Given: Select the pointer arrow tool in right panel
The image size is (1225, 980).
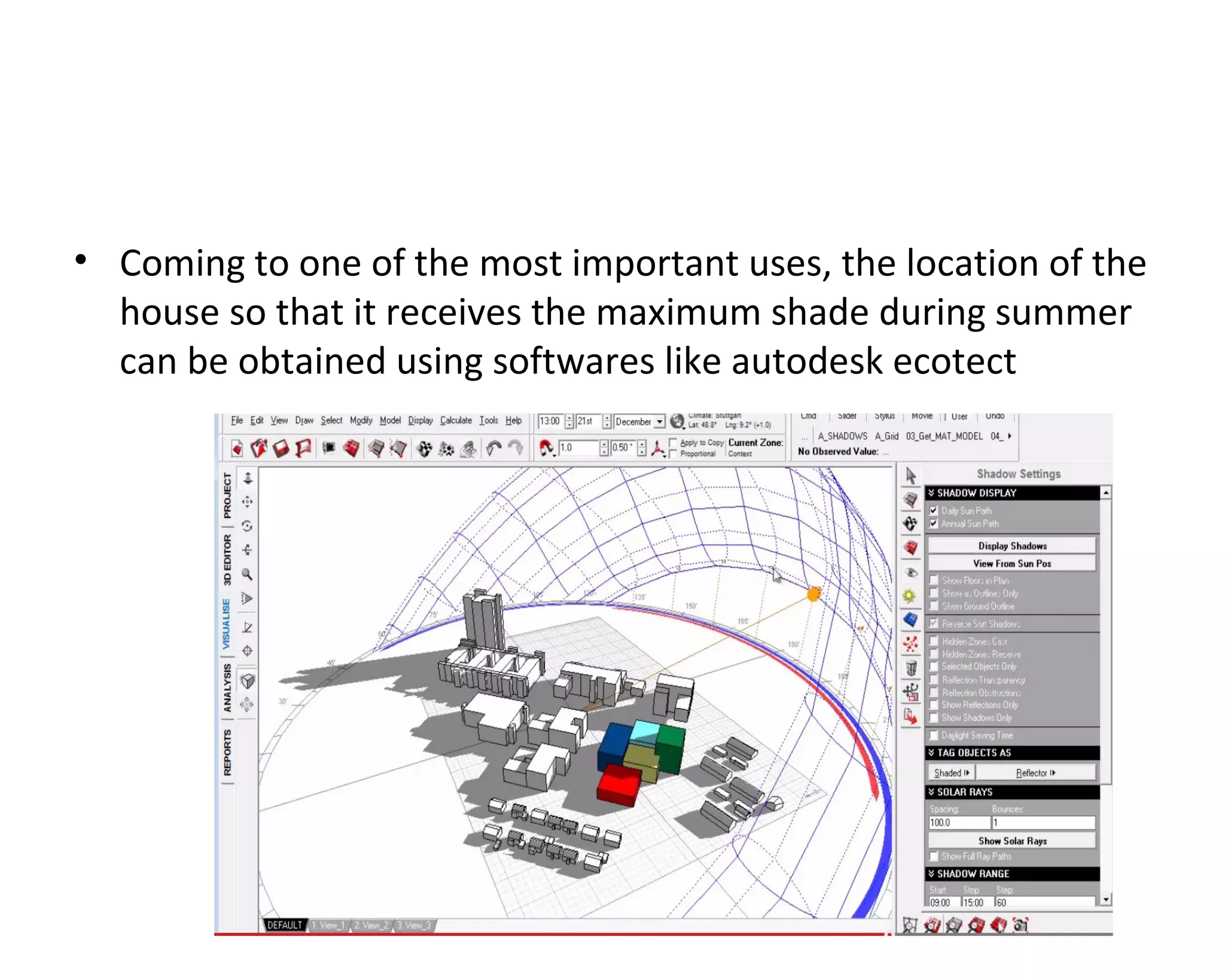Looking at the screenshot, I should 910,476.
